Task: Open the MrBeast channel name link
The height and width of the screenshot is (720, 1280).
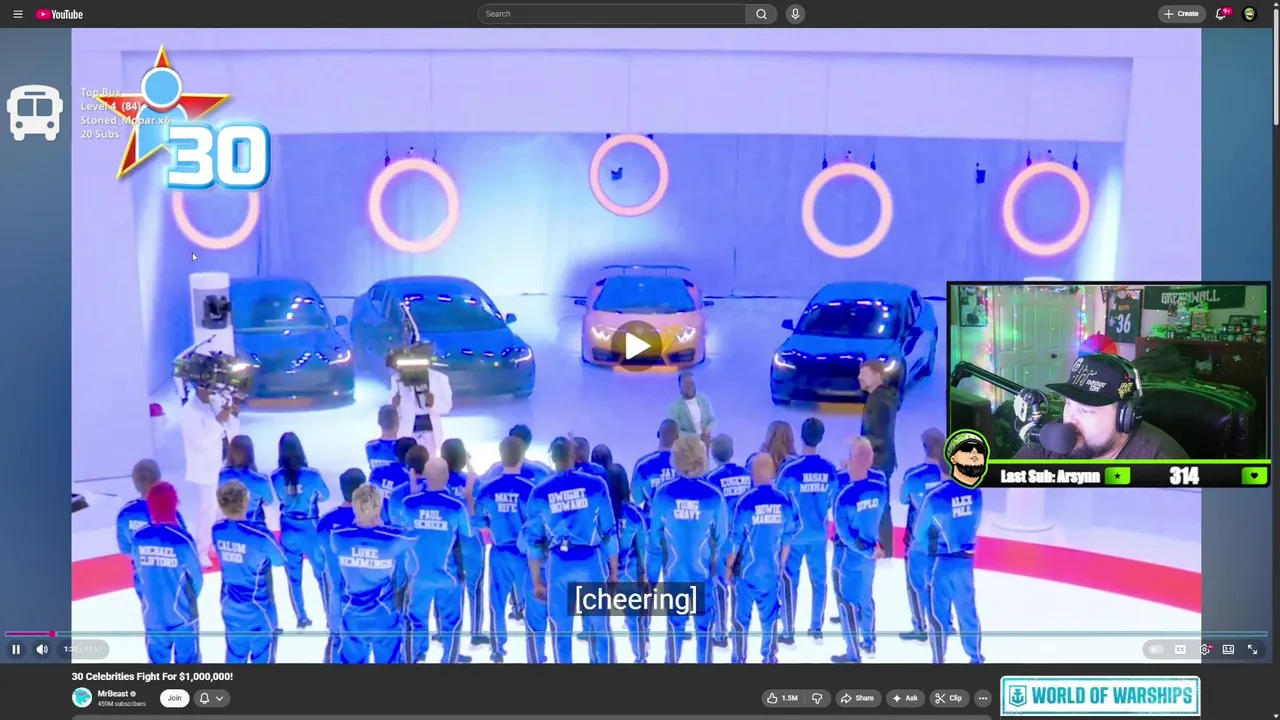Action: tap(113, 694)
